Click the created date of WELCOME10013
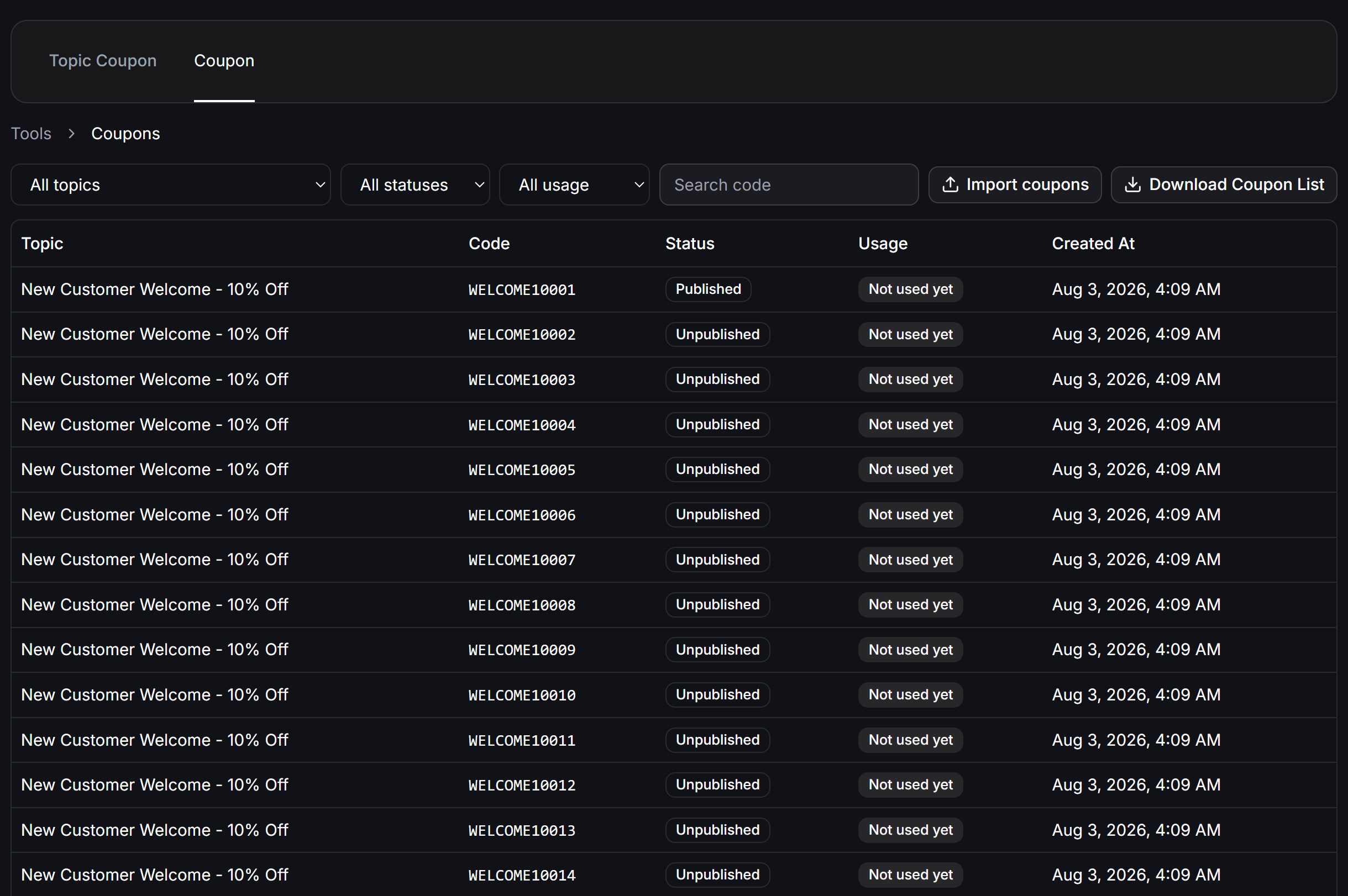 (x=1136, y=830)
